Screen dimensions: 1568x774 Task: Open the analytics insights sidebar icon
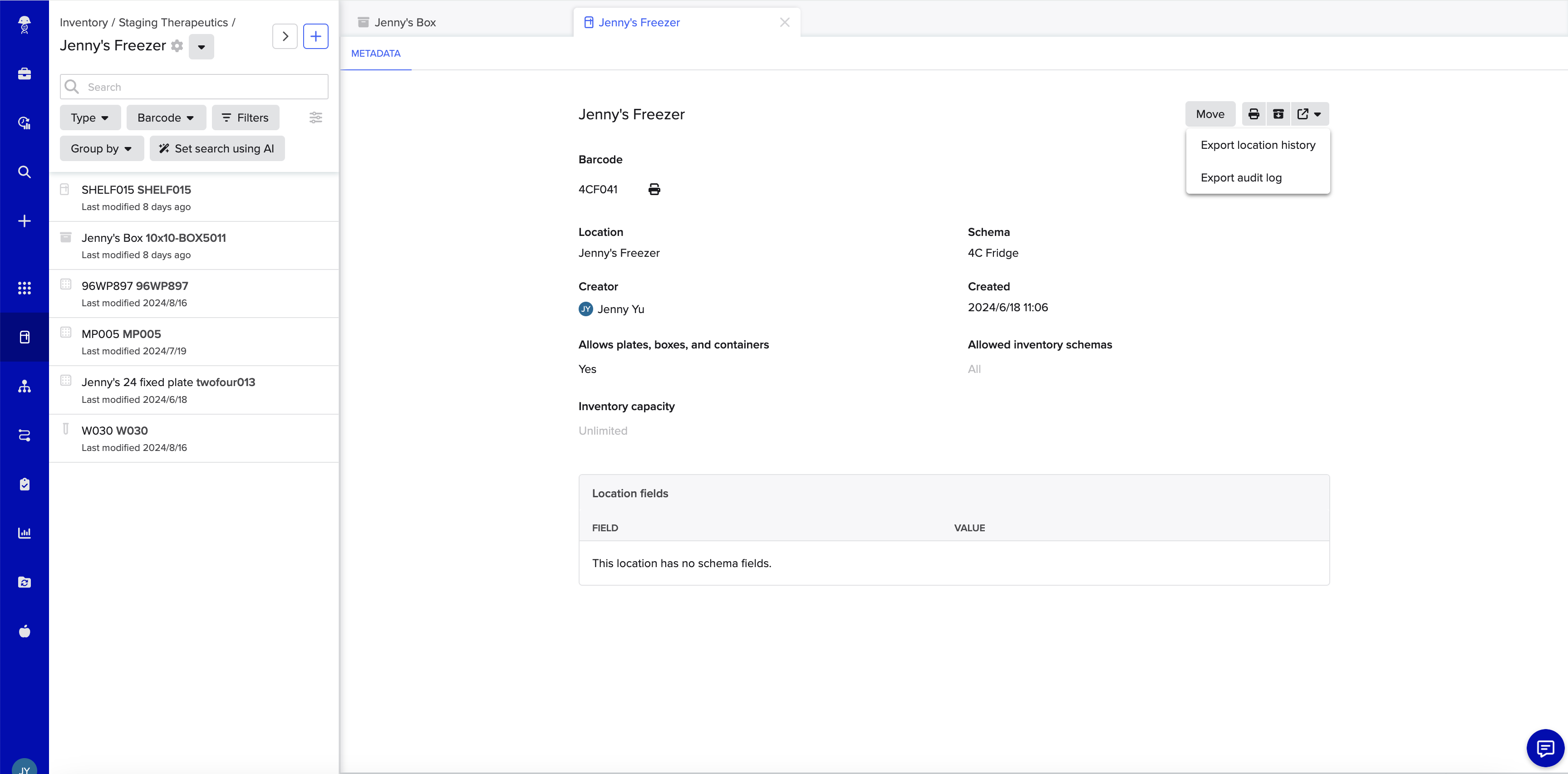click(25, 123)
